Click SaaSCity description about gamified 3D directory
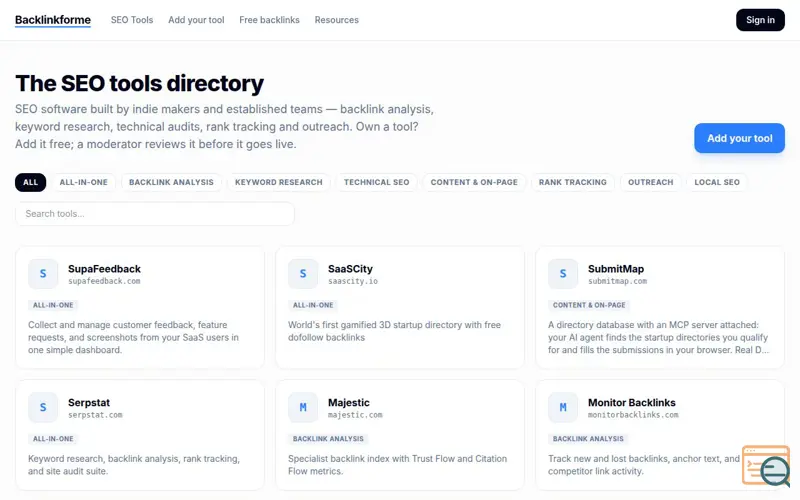 click(394, 331)
